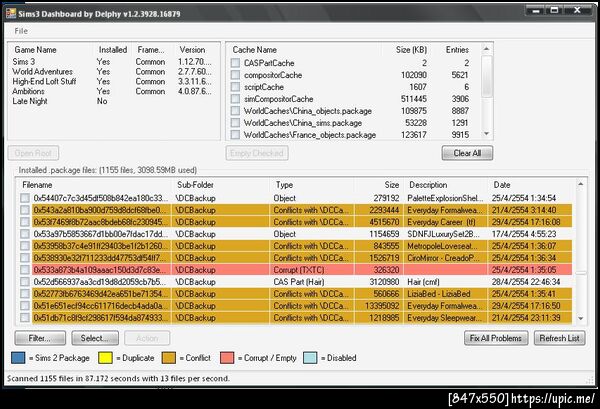Select the High-End Loft Stuff row
Viewport: 600px width, 409px height.
(113, 81)
